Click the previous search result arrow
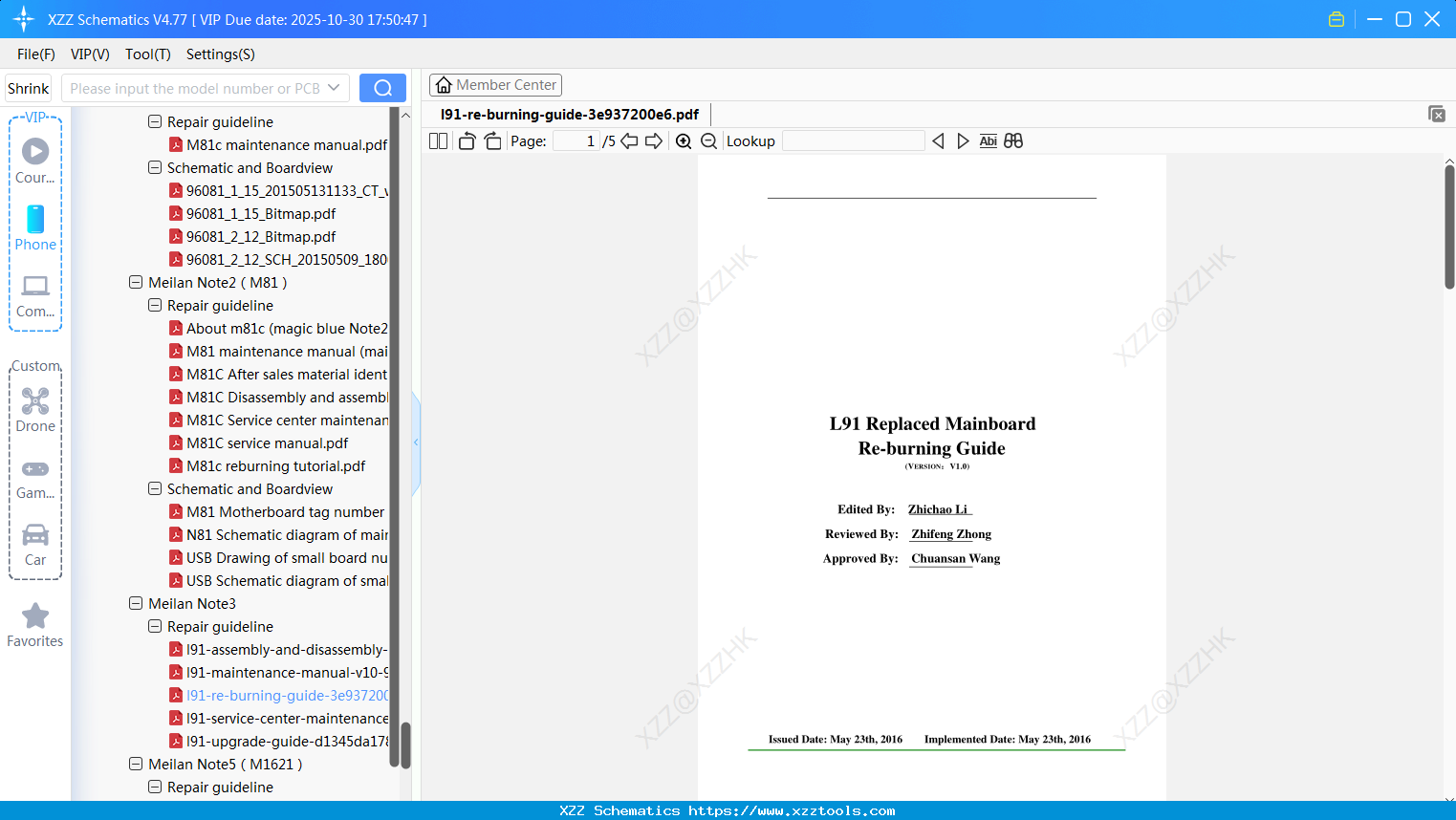The width and height of the screenshot is (1456, 820). point(938,140)
